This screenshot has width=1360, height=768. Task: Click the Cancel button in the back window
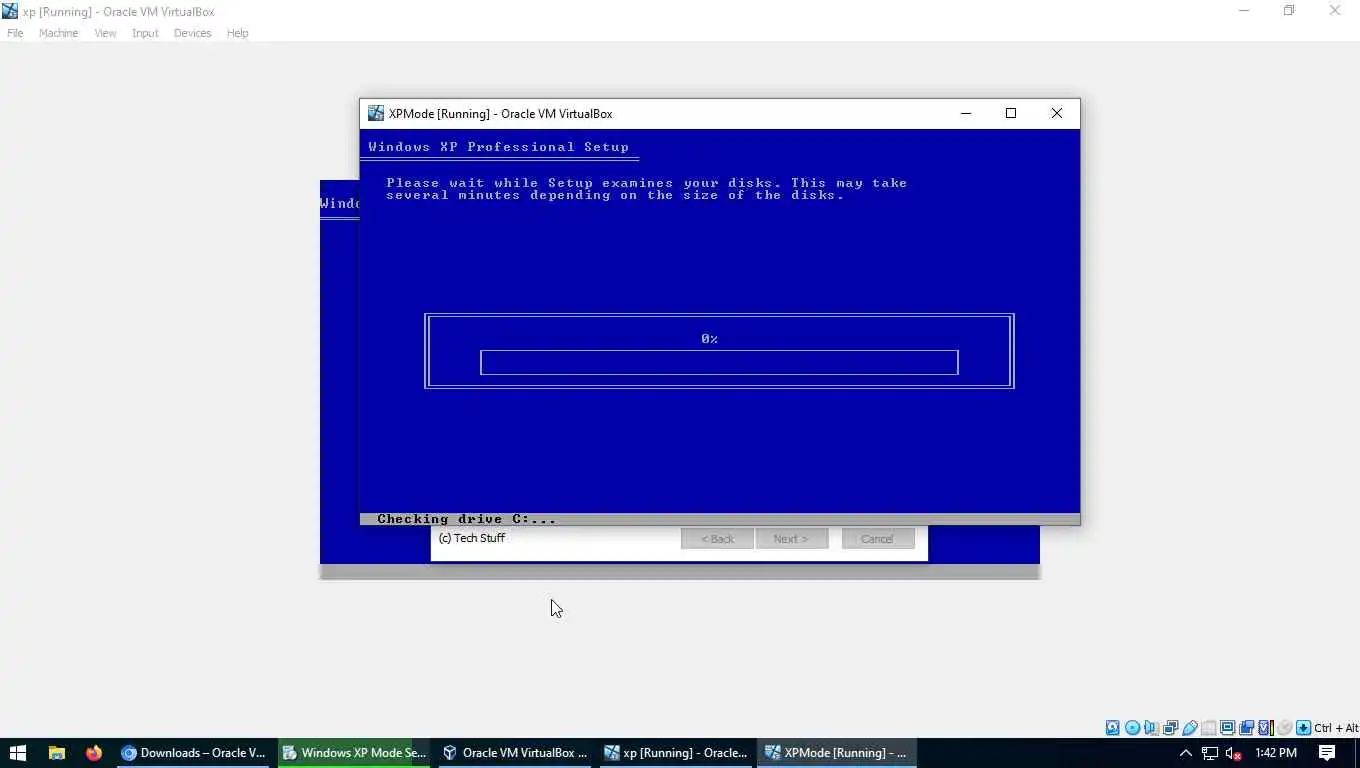click(x=877, y=539)
